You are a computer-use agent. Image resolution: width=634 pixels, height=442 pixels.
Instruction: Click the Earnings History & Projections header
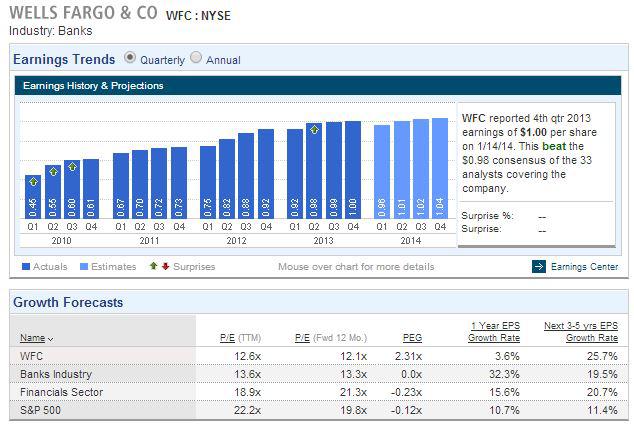click(x=93, y=86)
